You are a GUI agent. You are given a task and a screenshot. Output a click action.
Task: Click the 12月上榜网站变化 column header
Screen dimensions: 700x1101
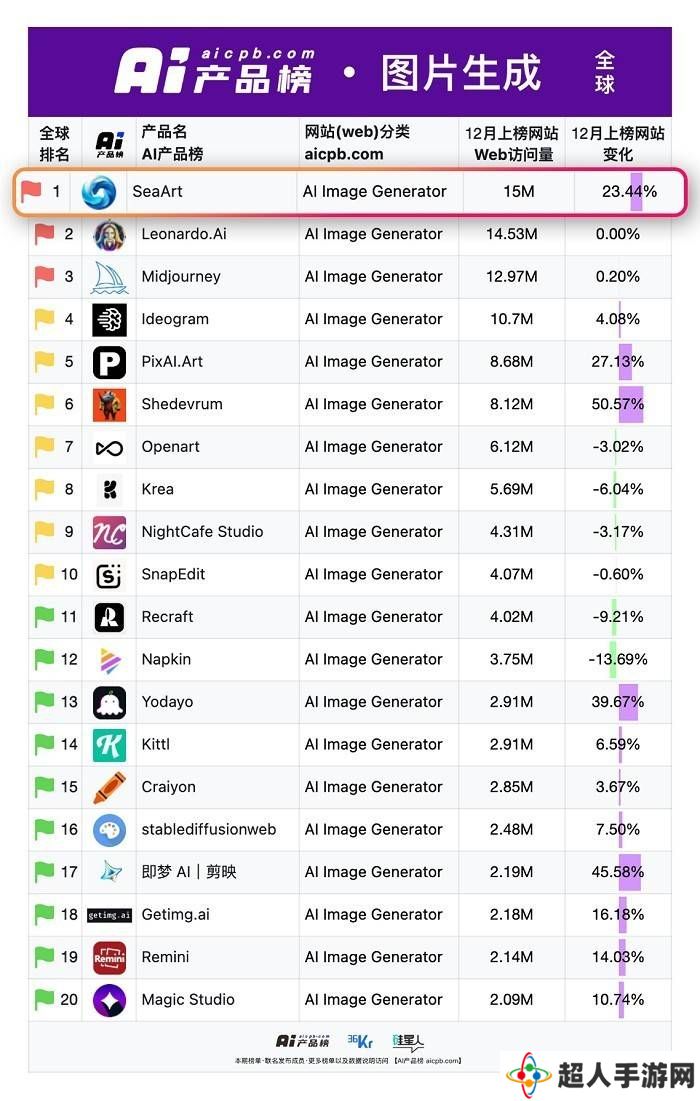(x=618, y=143)
